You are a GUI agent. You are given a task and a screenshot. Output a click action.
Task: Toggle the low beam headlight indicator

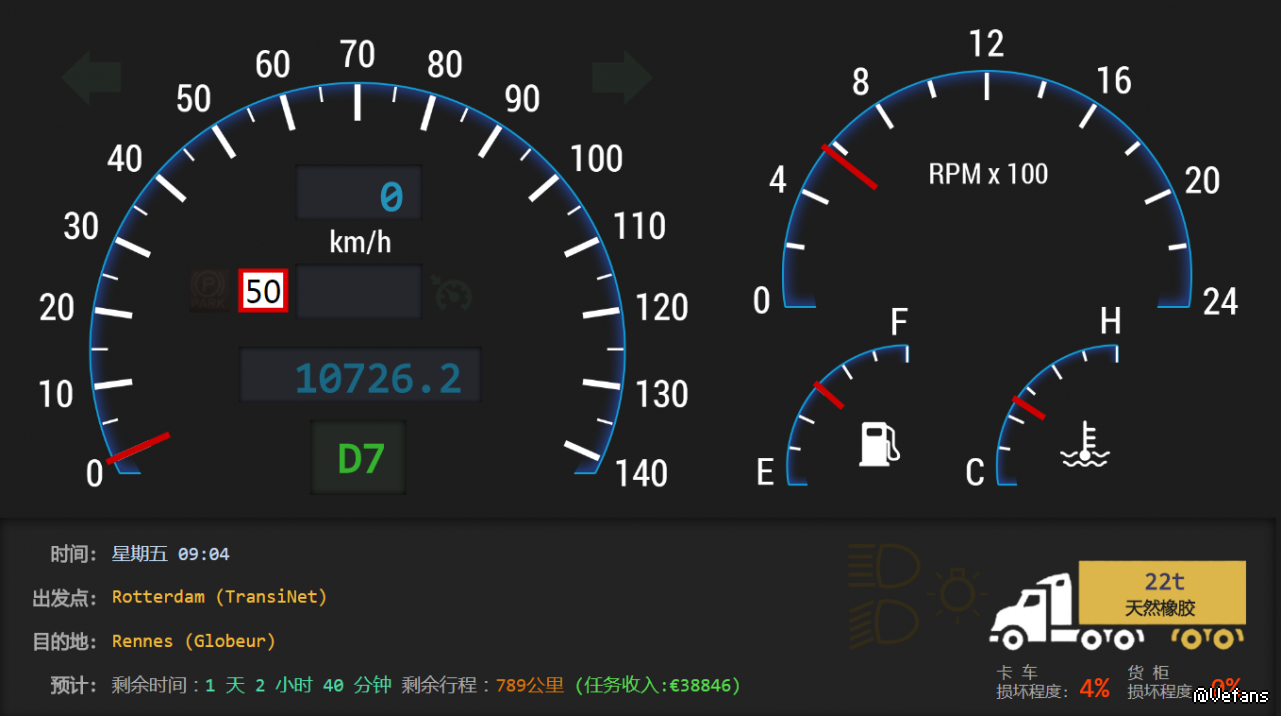coord(884,621)
